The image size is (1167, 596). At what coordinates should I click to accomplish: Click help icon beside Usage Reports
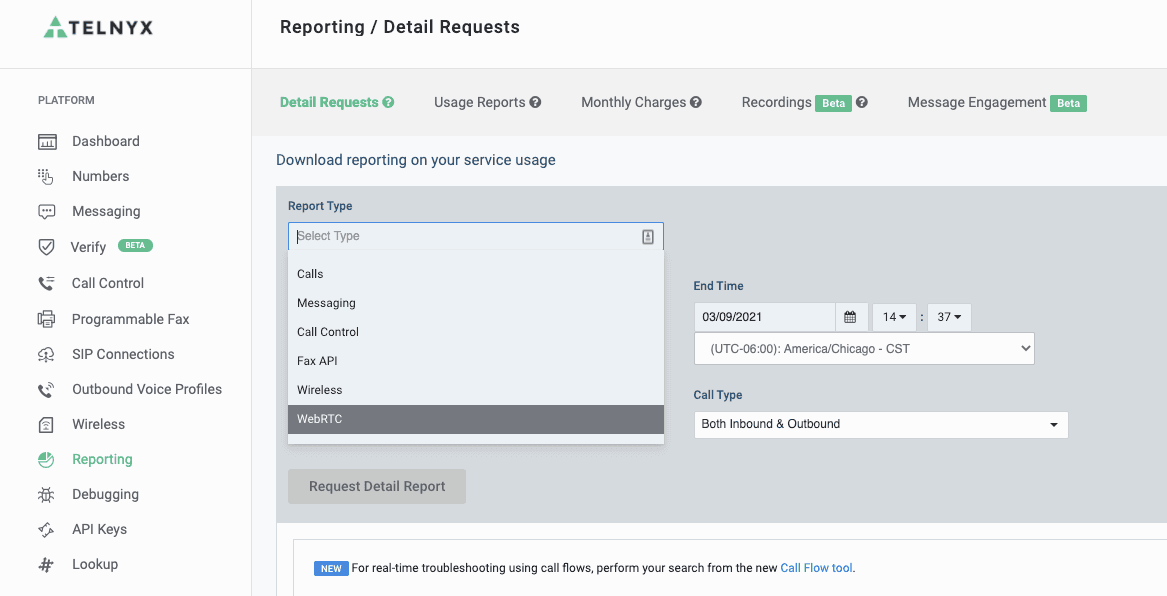point(535,103)
